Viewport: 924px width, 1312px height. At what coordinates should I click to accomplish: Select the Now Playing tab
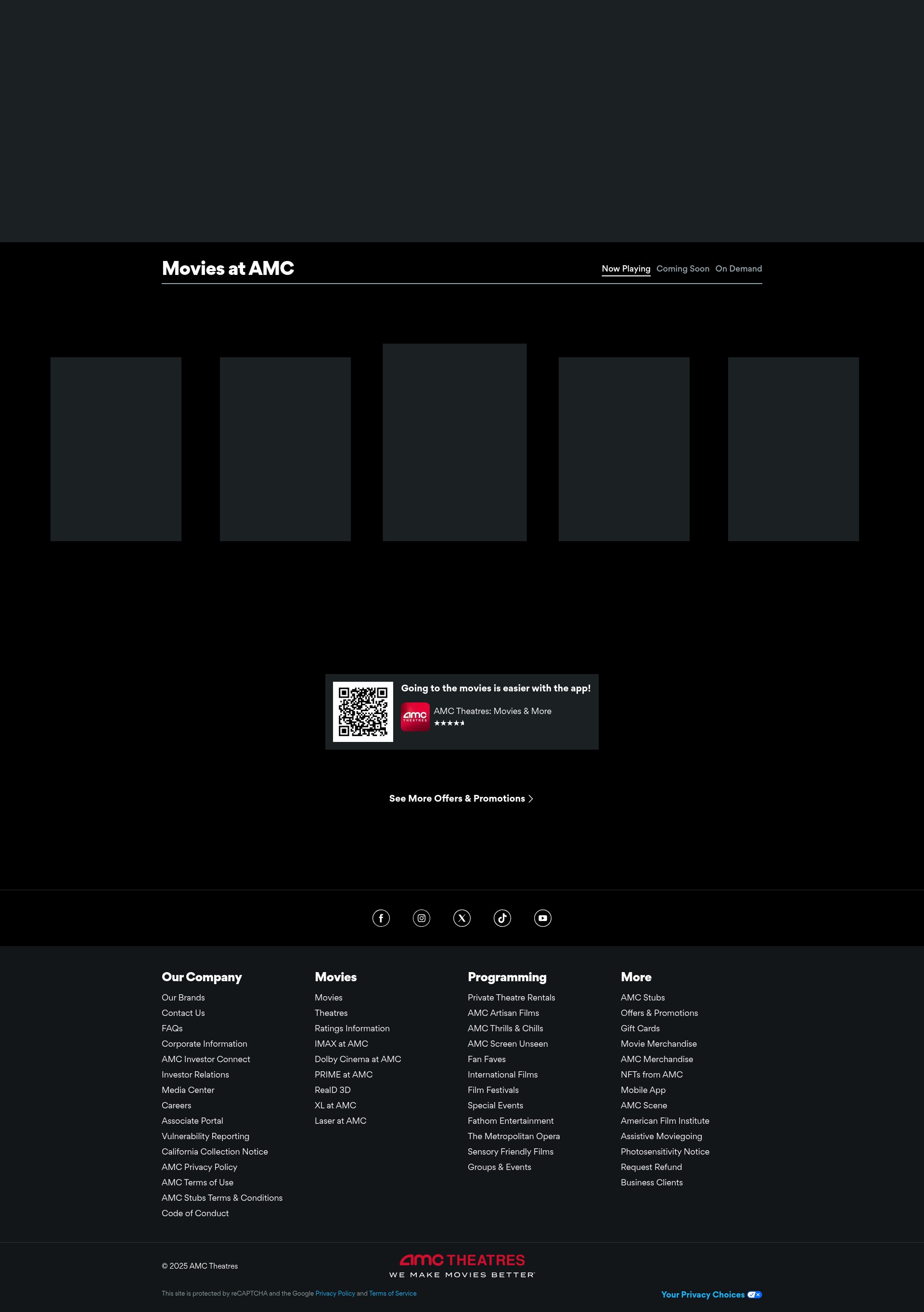click(626, 269)
